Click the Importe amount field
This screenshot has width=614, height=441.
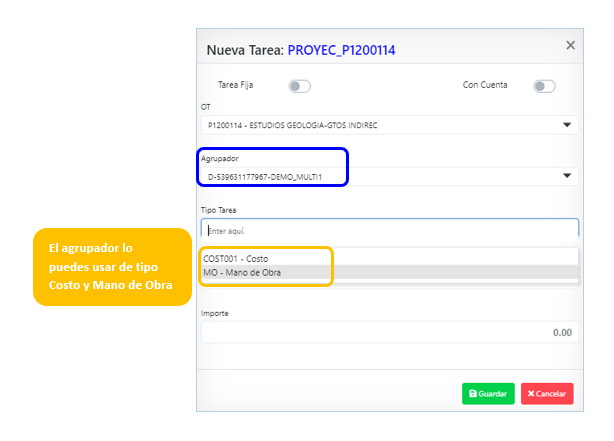[390, 333]
